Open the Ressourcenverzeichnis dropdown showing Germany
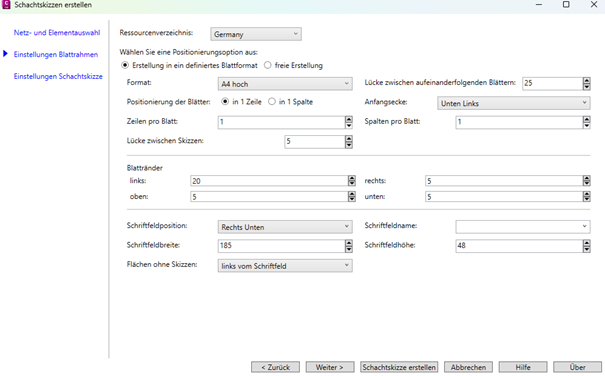605x376 pixels. tap(256, 34)
